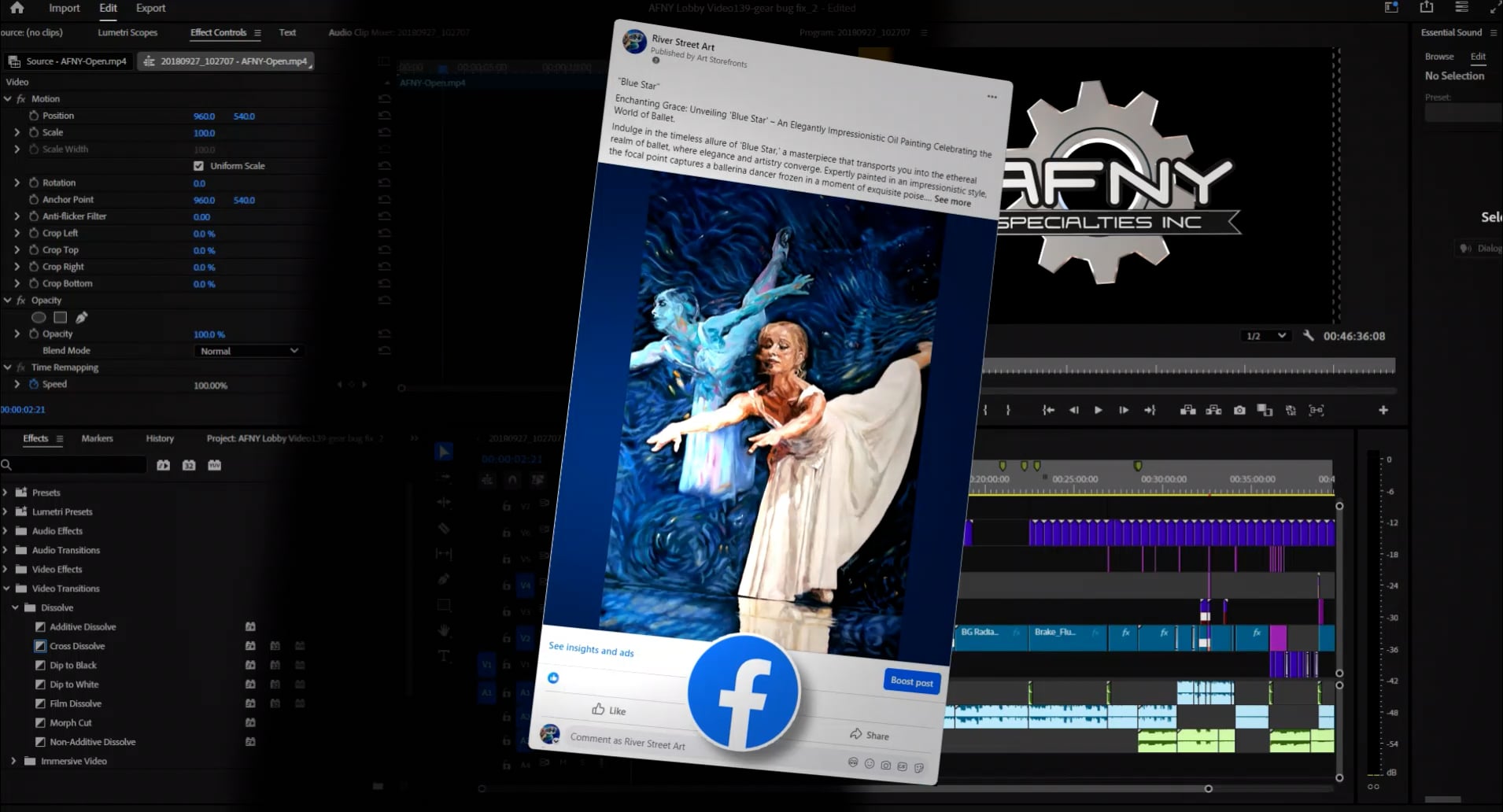The image size is (1503, 812).
Task: Open playback resolution 1/2 dropdown
Action: coord(1265,336)
